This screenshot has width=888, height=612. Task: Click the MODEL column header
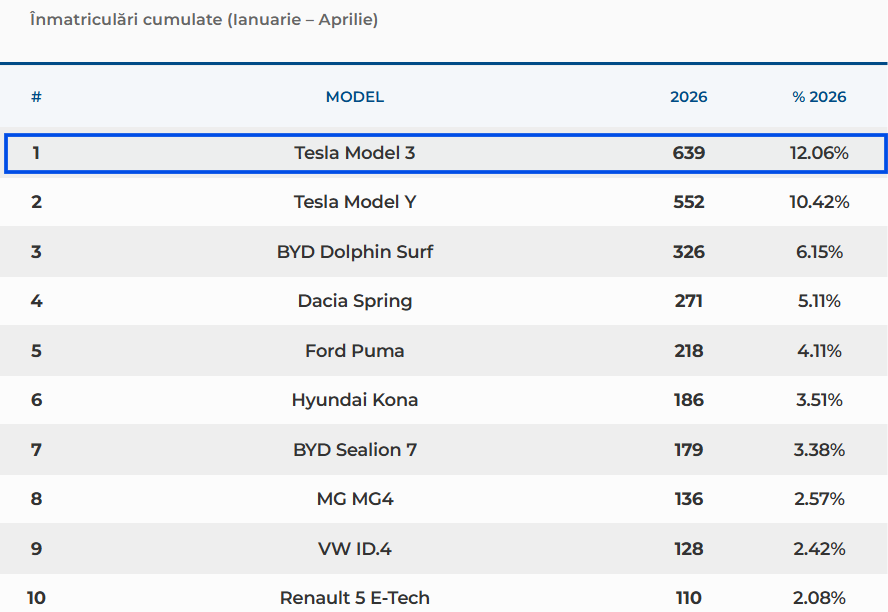[355, 97]
